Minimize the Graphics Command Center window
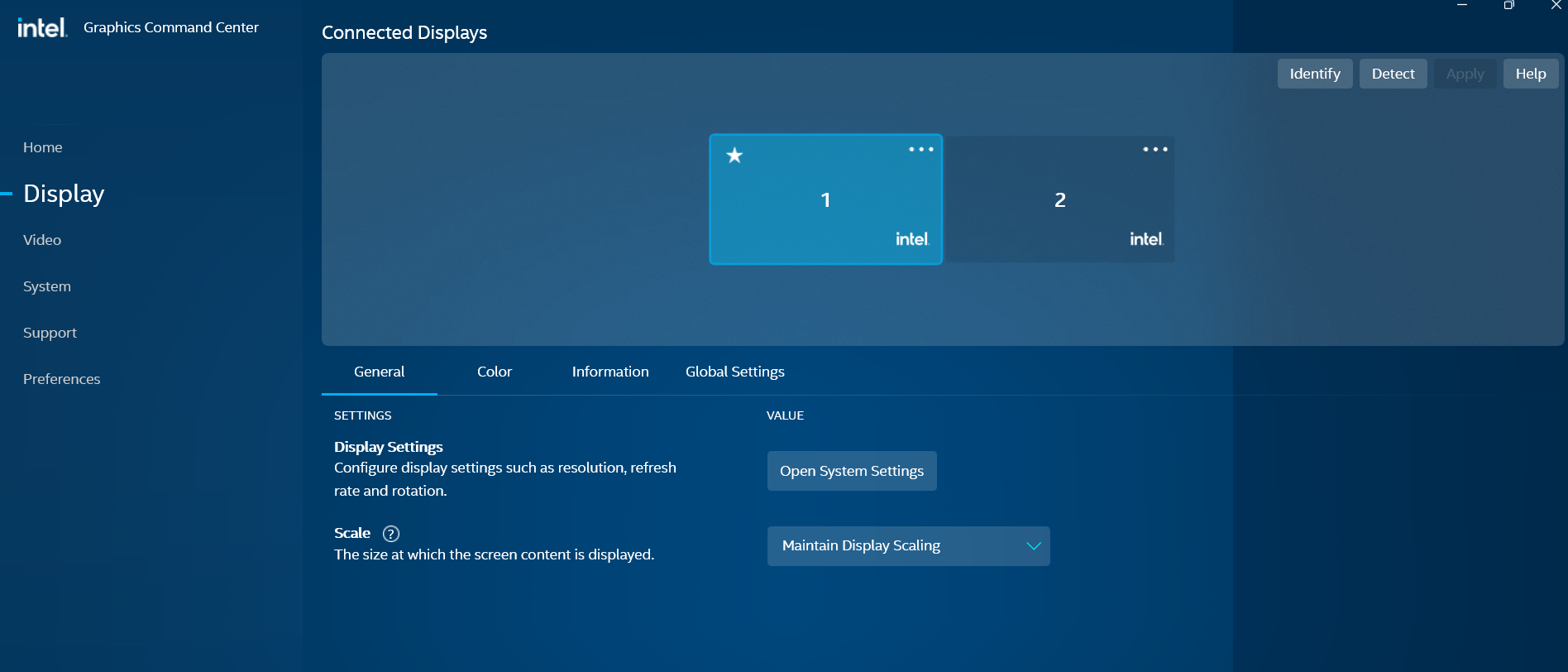 tap(1462, 5)
